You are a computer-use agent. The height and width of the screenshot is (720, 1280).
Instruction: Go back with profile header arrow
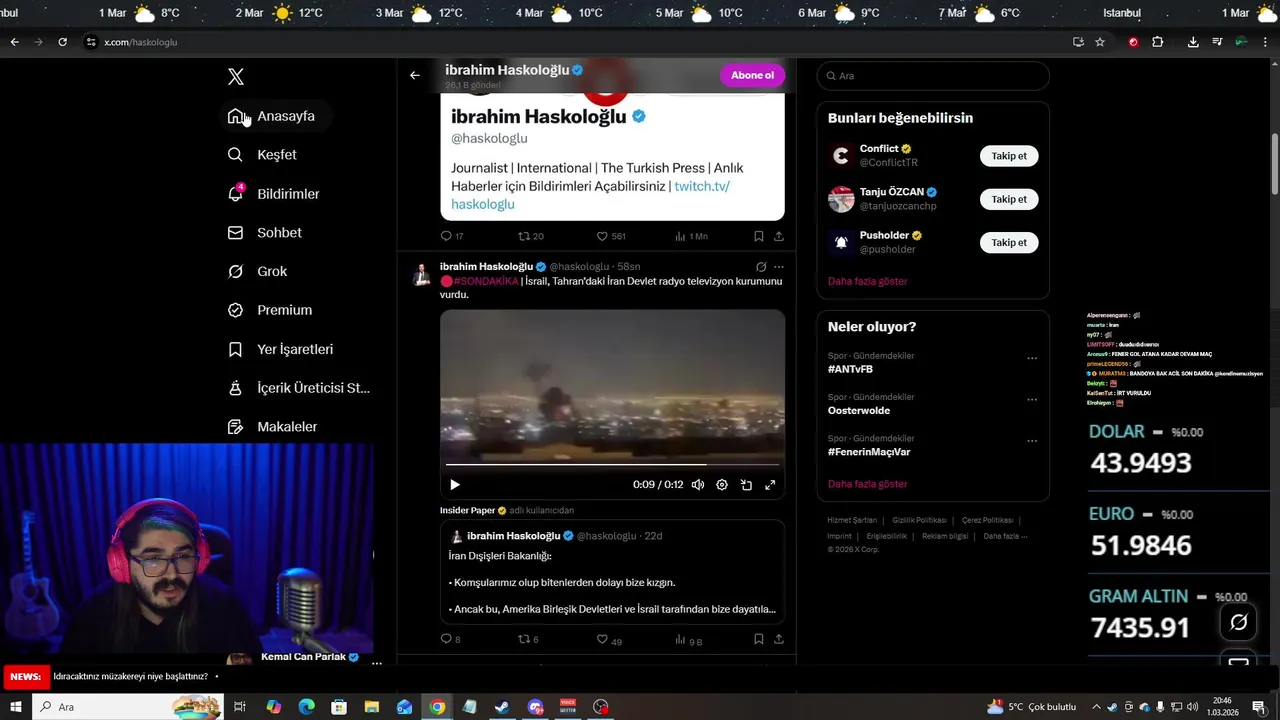[x=414, y=75]
